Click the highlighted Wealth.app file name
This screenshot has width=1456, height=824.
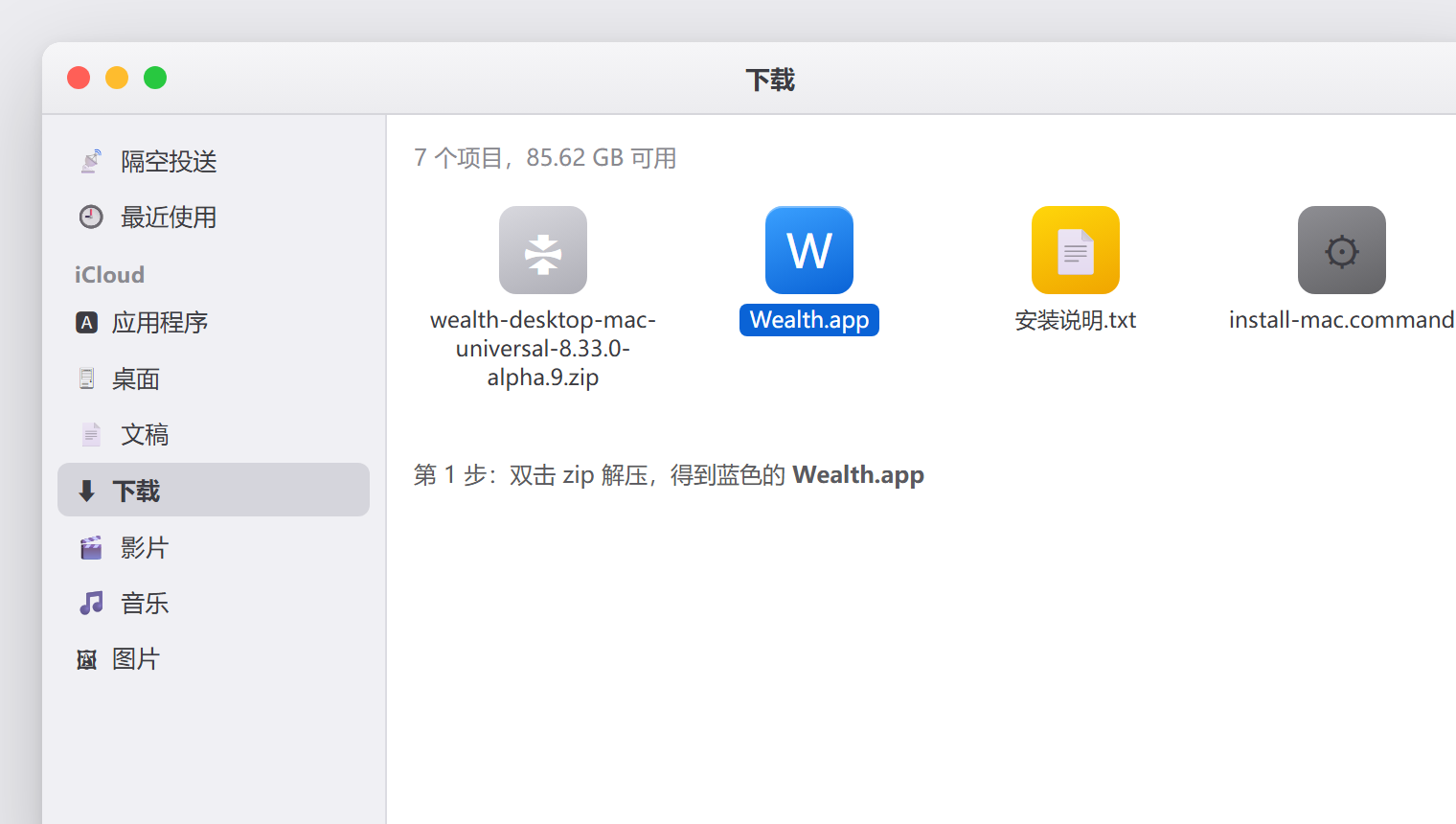(809, 320)
